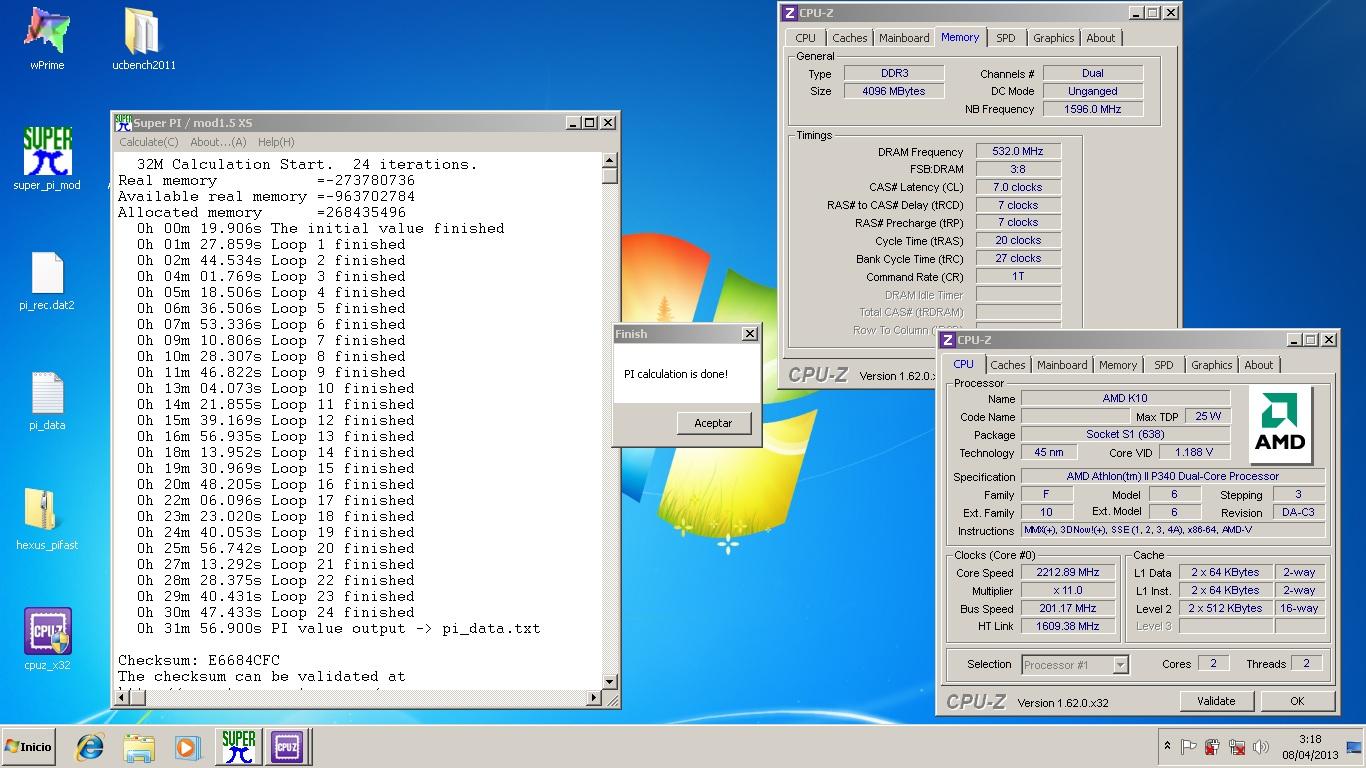1366x768 pixels.
Task: Open Calculate(C) menu in Super PI
Action: click(149, 142)
